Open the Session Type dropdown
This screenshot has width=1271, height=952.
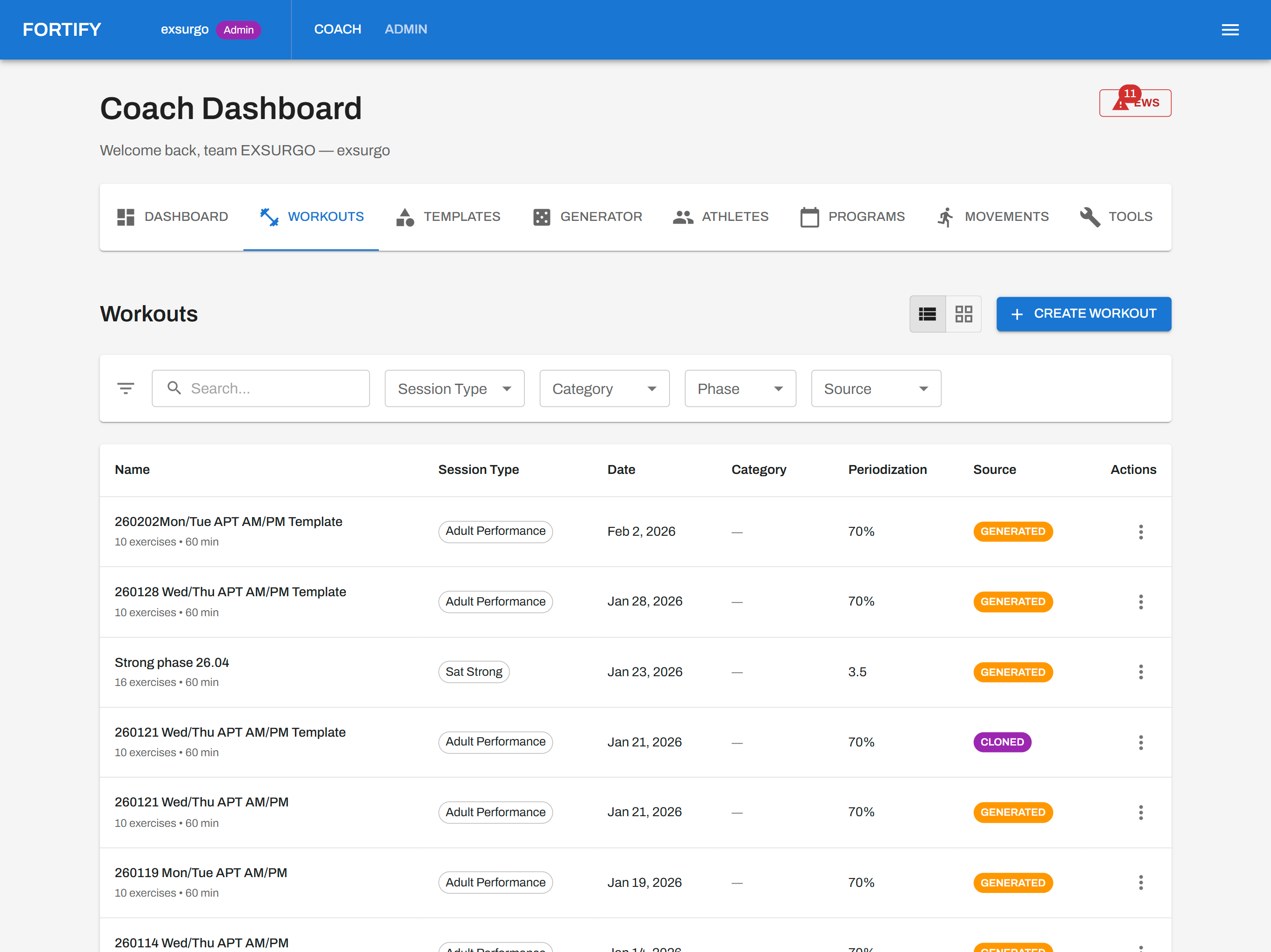pyautogui.click(x=454, y=388)
